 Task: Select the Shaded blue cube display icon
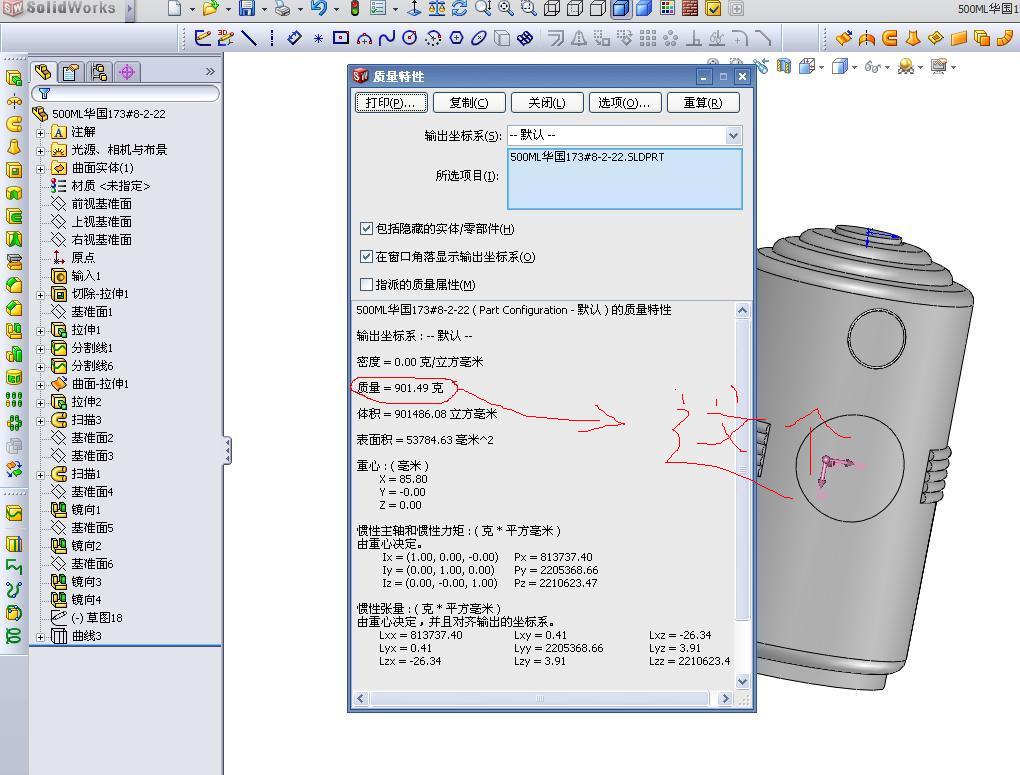[644, 8]
